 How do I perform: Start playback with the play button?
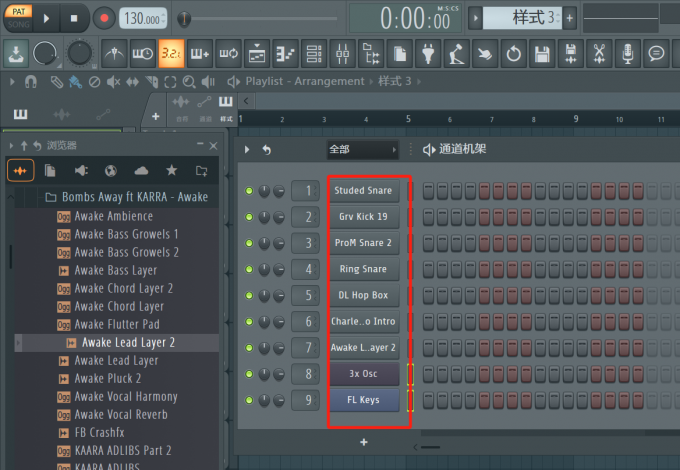point(46,18)
